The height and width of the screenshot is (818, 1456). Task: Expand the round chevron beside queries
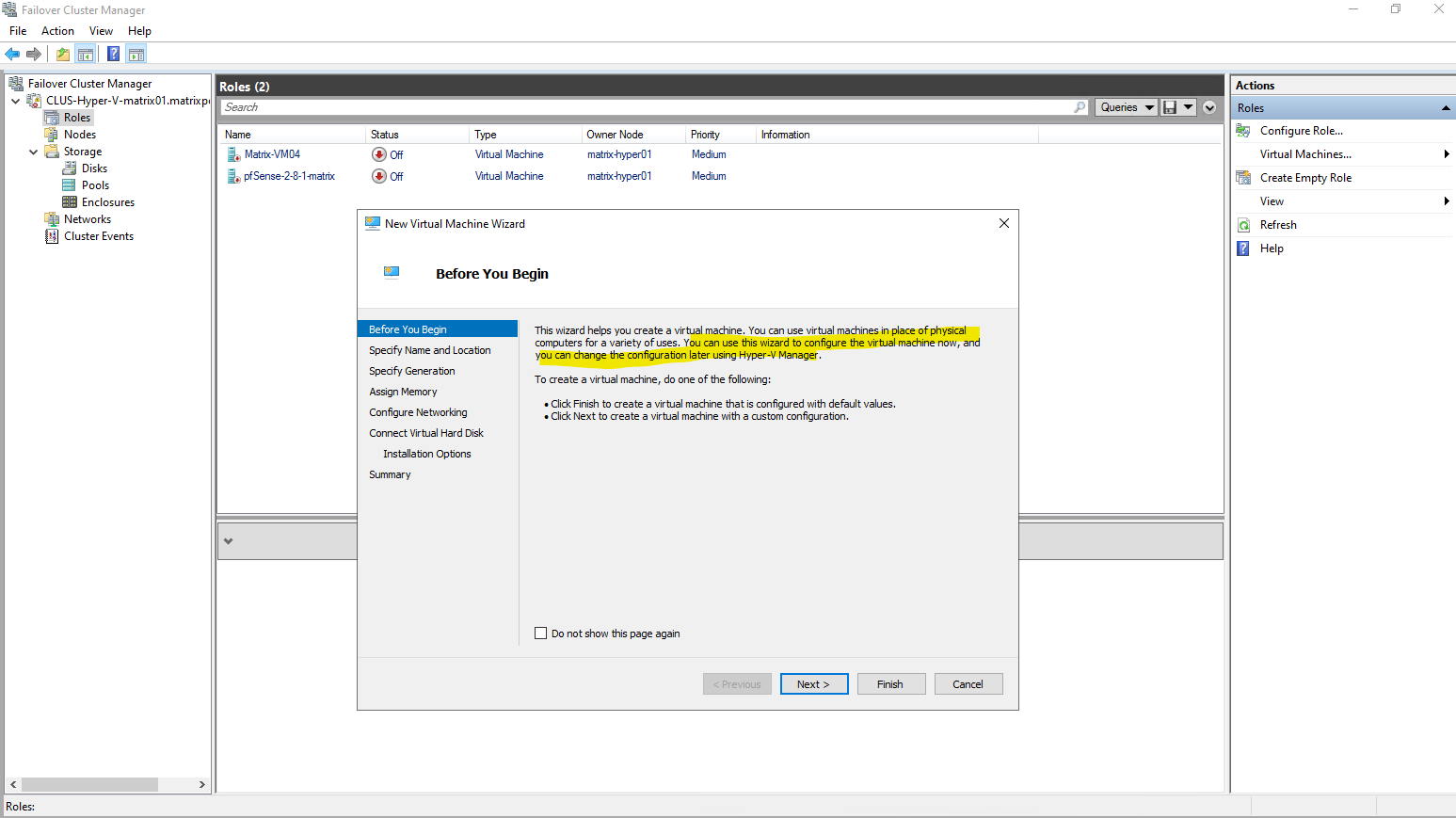(1209, 107)
